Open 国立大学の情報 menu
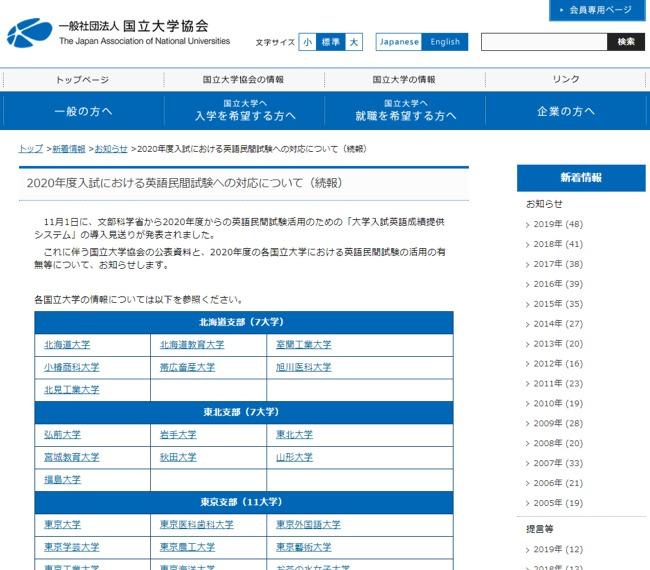The image size is (650, 570). [404, 80]
